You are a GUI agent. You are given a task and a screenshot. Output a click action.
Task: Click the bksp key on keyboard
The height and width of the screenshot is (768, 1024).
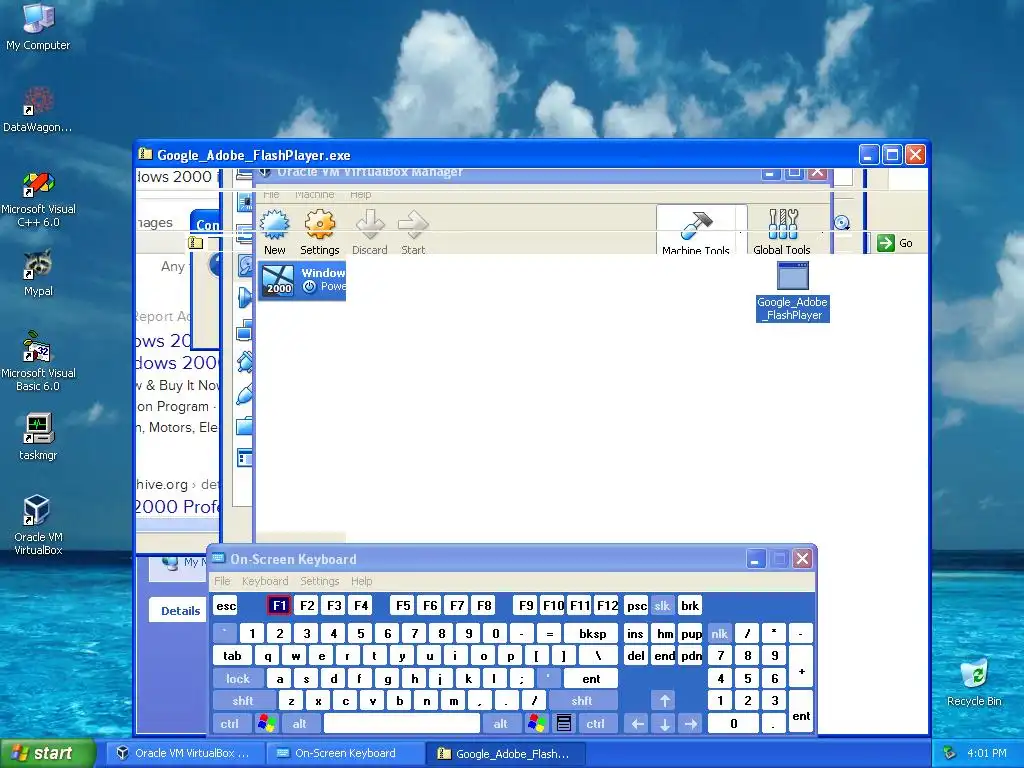[x=592, y=633]
